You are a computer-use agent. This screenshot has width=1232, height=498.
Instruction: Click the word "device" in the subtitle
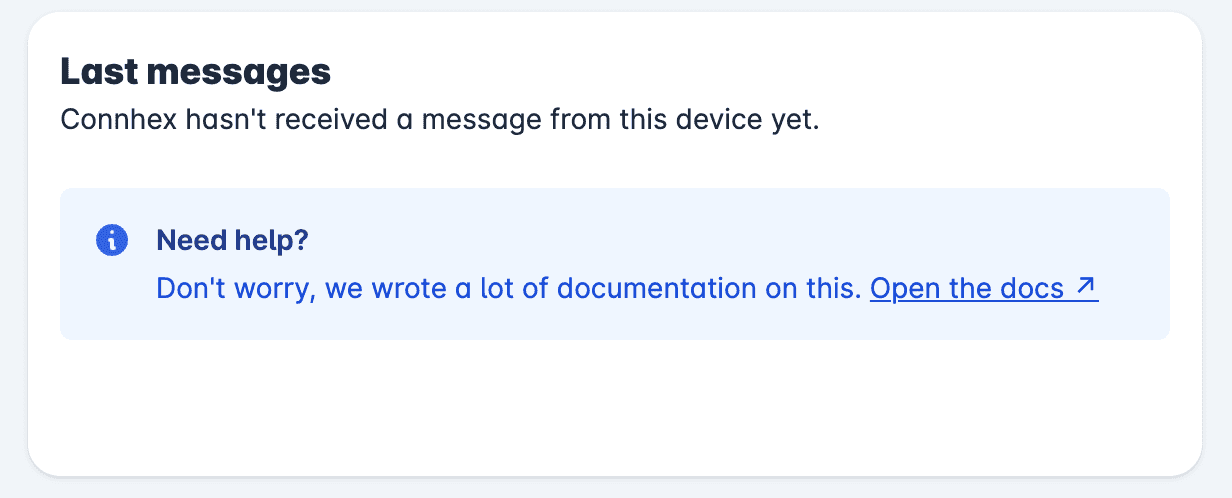(x=714, y=121)
